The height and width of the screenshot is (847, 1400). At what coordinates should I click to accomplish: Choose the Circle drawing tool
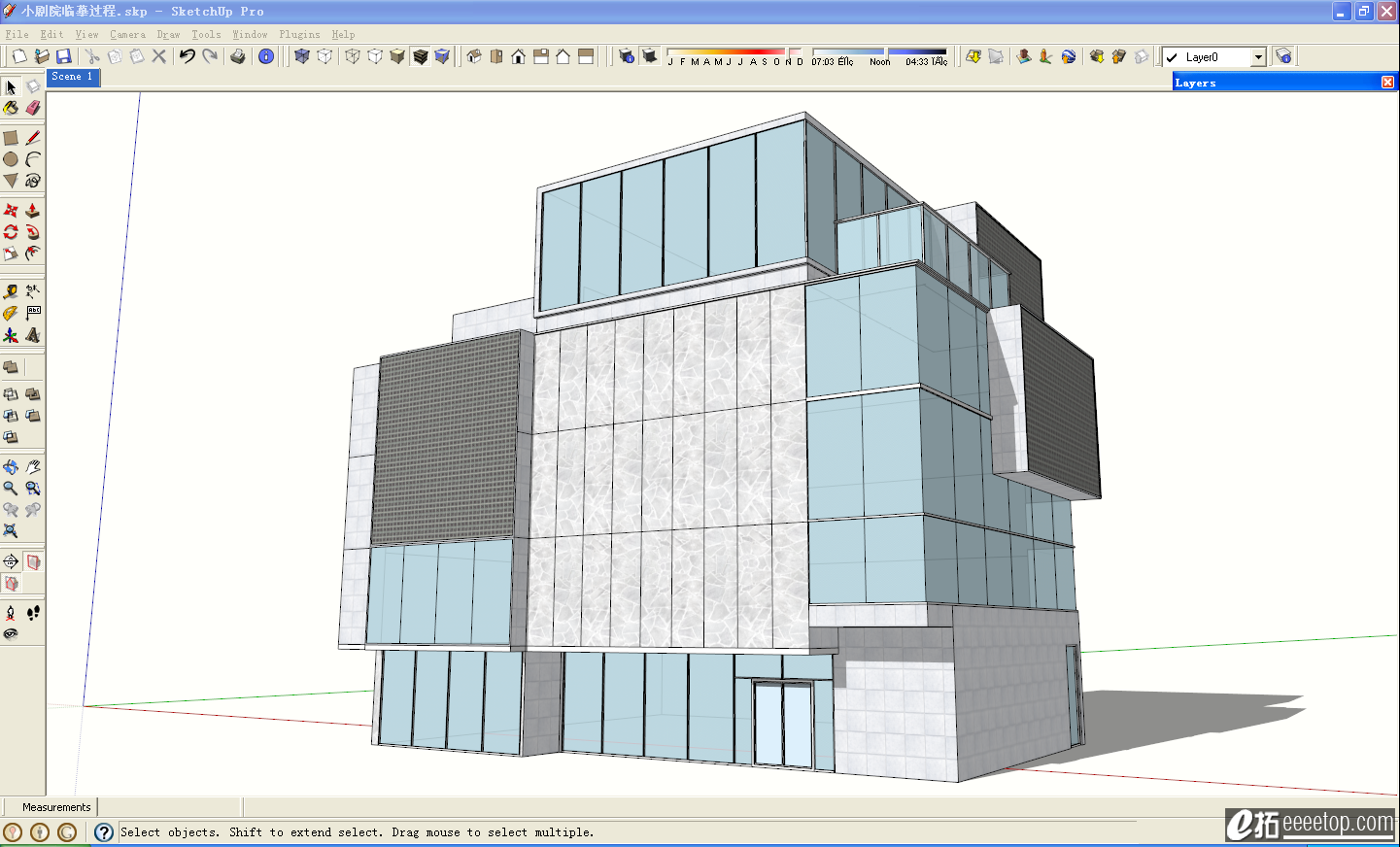11,159
